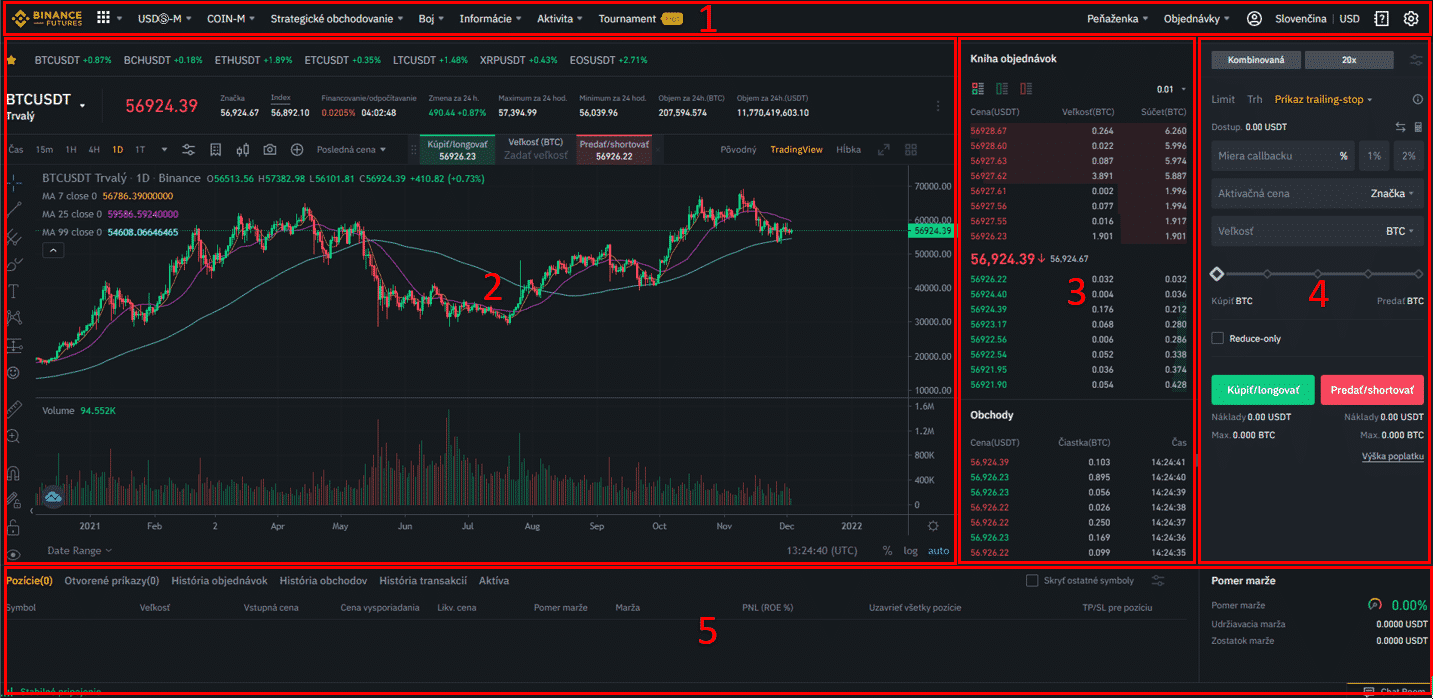
Task: Show only sell orders in order book
Action: point(1026,89)
